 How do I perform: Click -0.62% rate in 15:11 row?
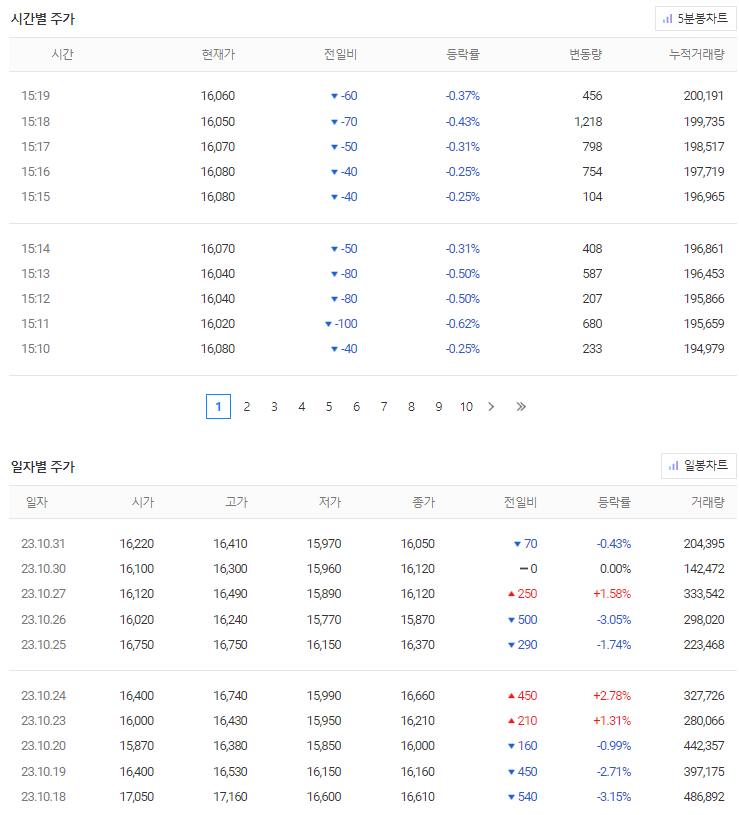(463, 324)
